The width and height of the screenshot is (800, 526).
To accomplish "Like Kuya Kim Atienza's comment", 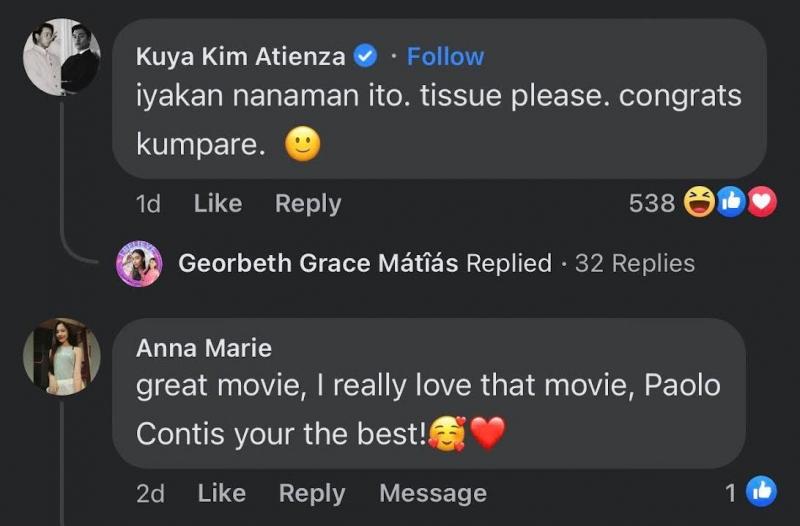I will point(217,203).
